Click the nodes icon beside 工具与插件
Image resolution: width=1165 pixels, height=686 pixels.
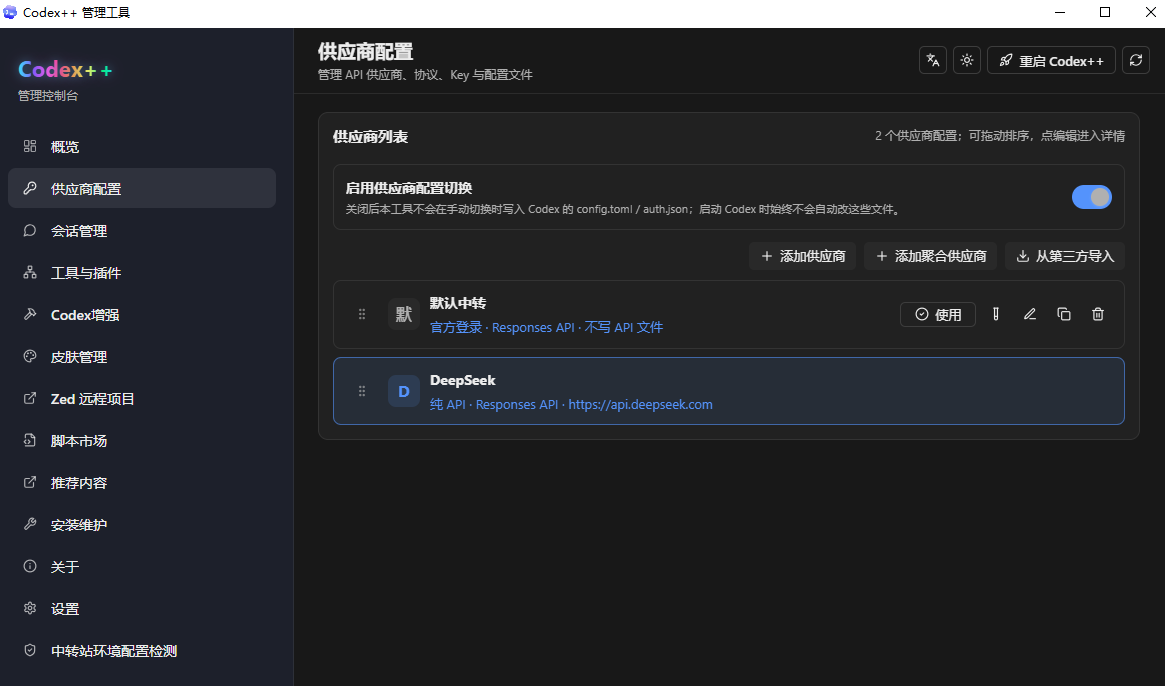(30, 272)
